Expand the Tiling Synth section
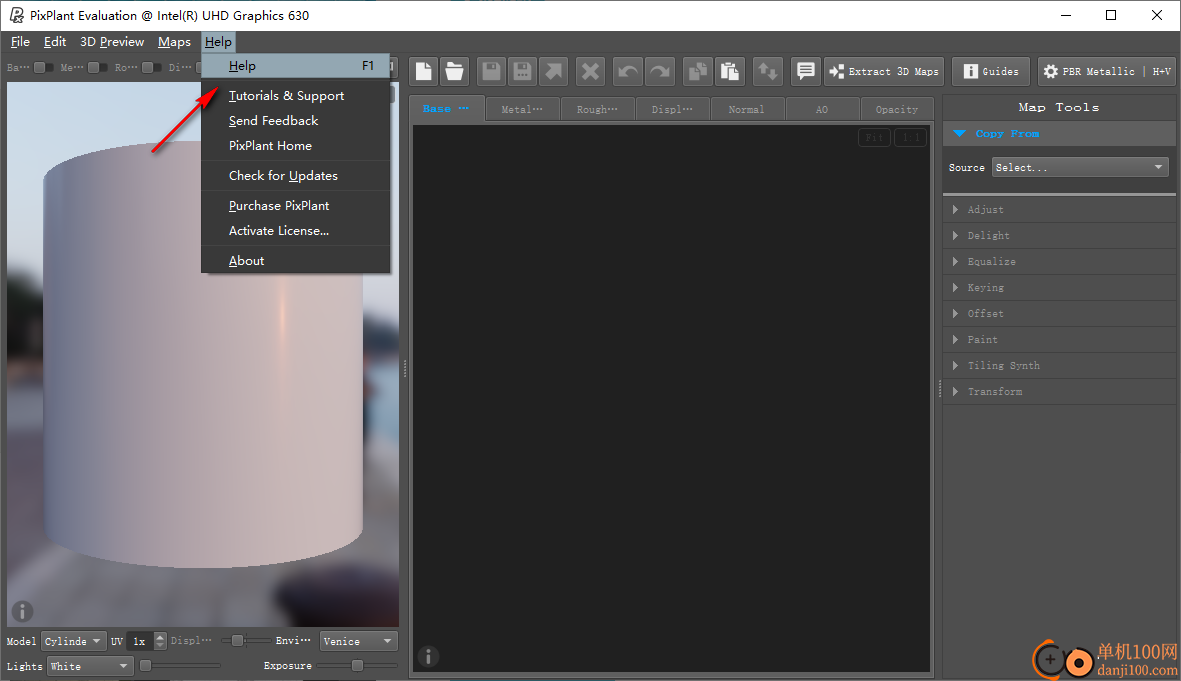 (1059, 365)
